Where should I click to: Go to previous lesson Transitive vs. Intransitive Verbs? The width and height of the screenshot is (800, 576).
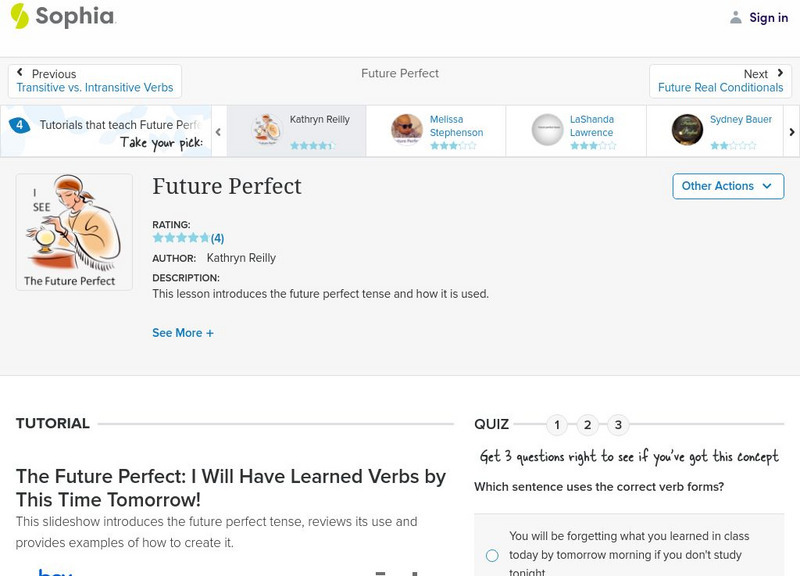click(94, 81)
